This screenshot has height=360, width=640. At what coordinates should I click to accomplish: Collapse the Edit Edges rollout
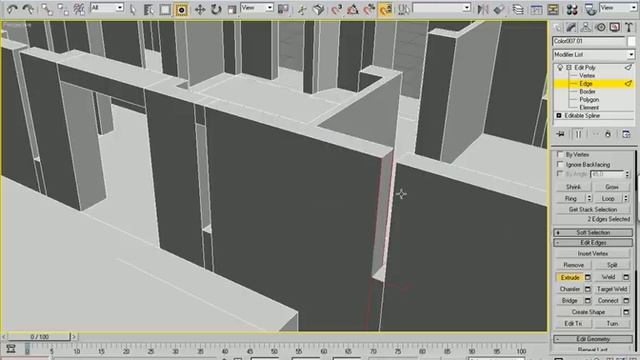coord(593,243)
